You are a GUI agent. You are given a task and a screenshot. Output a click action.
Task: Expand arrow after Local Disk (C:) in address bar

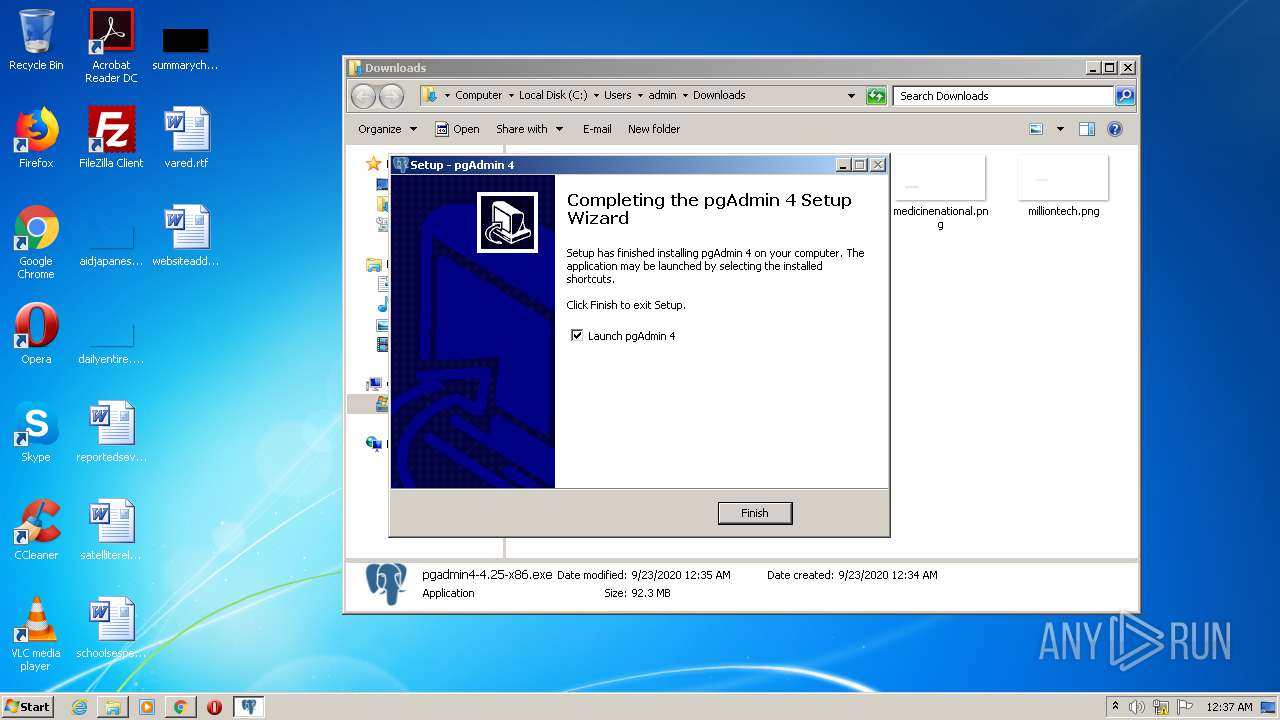(x=596, y=96)
